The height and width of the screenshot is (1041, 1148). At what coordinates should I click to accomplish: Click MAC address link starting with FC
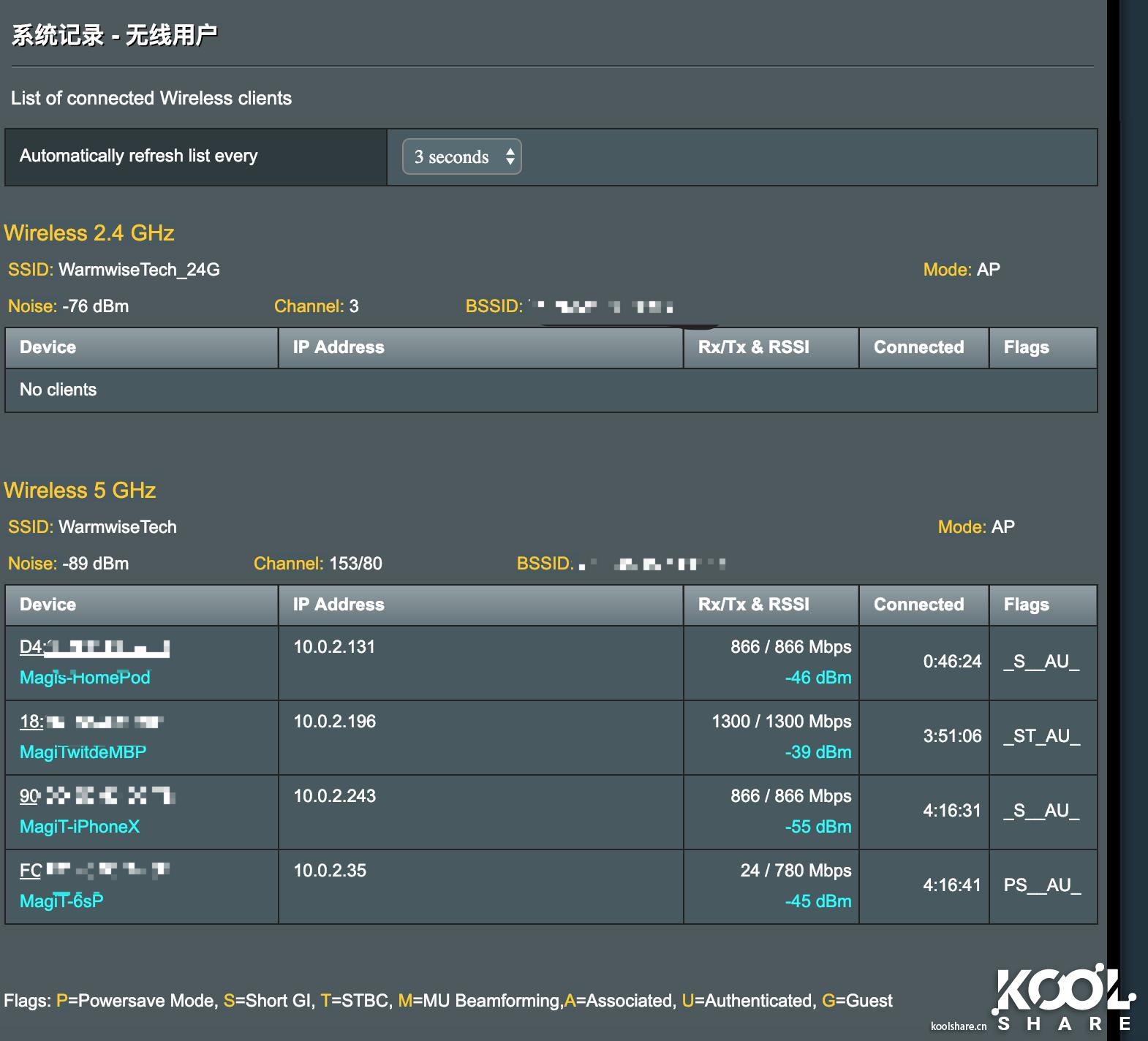pyautogui.click(x=94, y=871)
